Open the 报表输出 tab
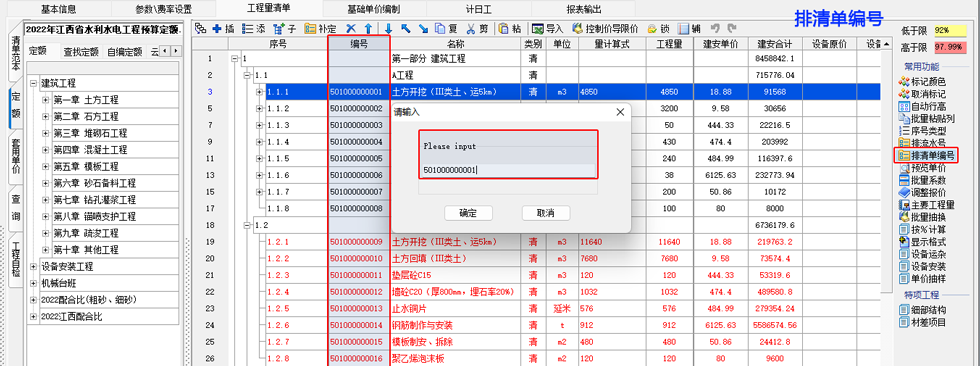 coord(584,9)
